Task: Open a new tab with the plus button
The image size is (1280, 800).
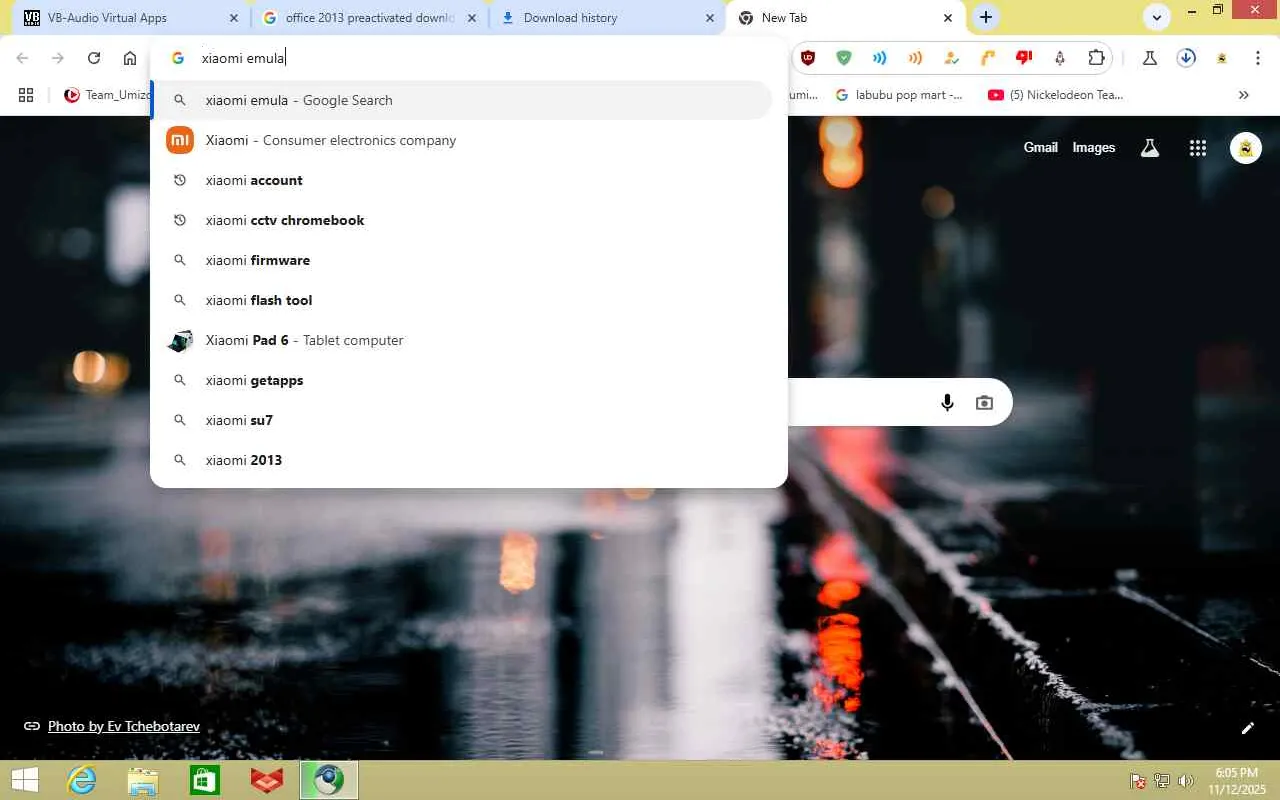Action: coord(986,17)
